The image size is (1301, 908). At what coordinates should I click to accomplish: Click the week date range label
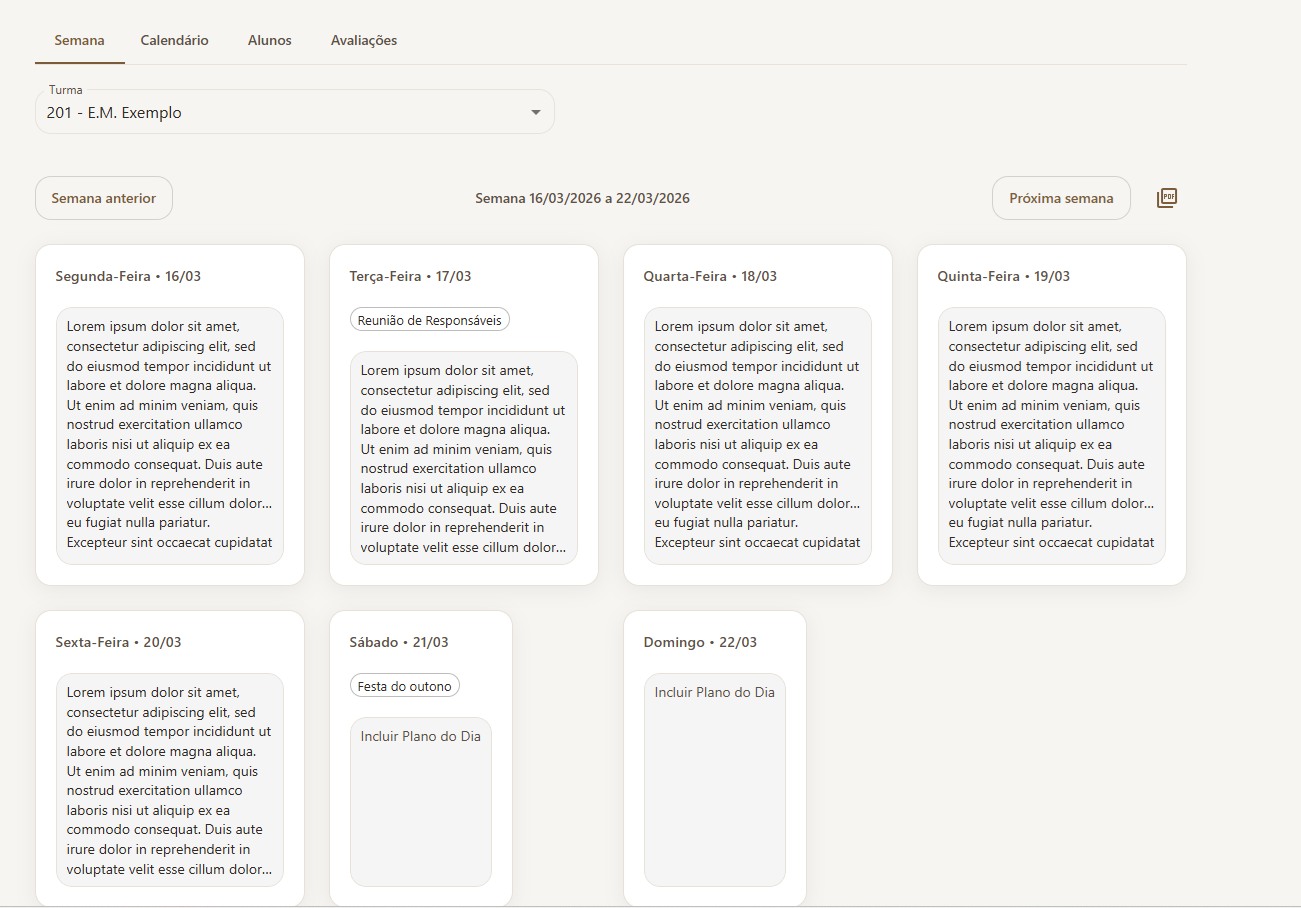pyautogui.click(x=582, y=198)
